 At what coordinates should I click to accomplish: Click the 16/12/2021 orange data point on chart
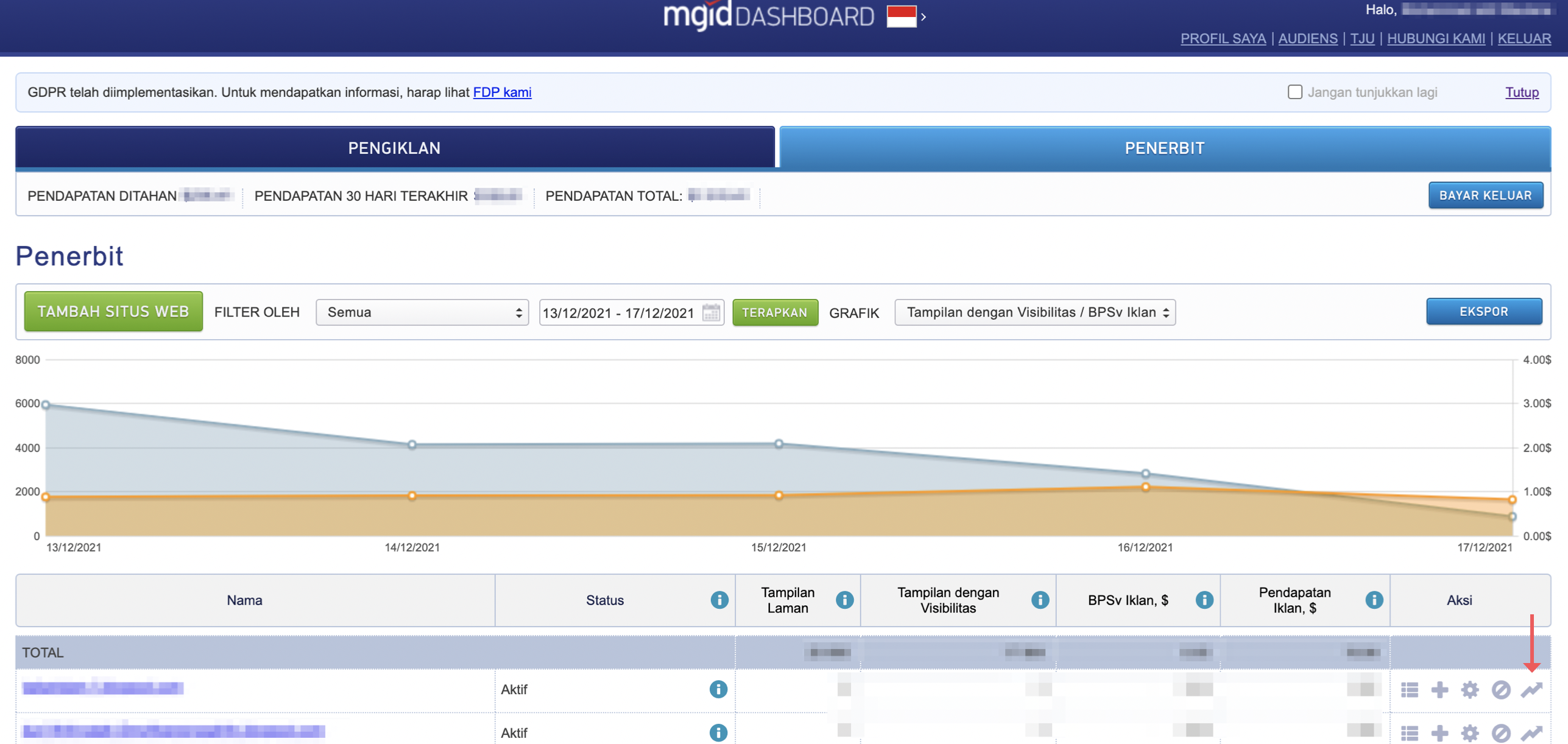tap(1145, 487)
